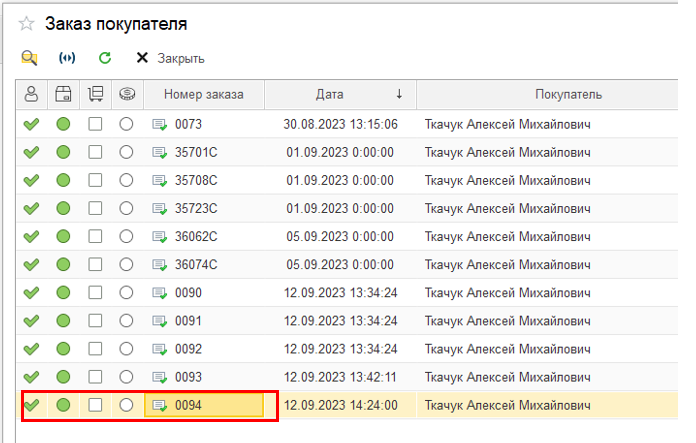Toggle checkbox in order 0094 row
The width and height of the screenshot is (696, 443).
coord(95,406)
